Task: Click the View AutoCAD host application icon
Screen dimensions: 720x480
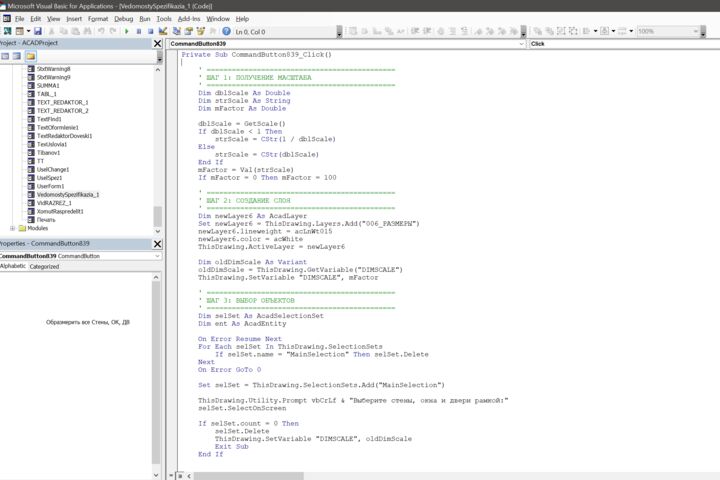Action: click(x=7, y=31)
